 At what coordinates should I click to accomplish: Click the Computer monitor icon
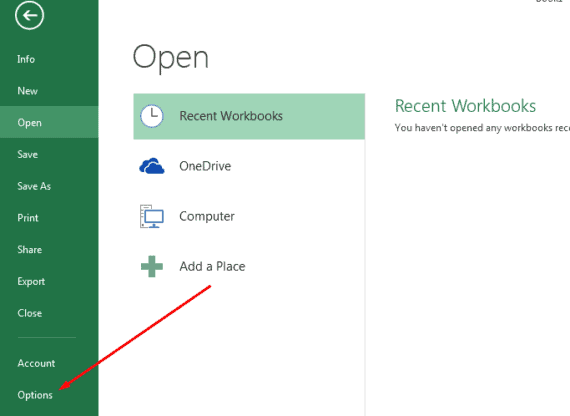(152, 216)
